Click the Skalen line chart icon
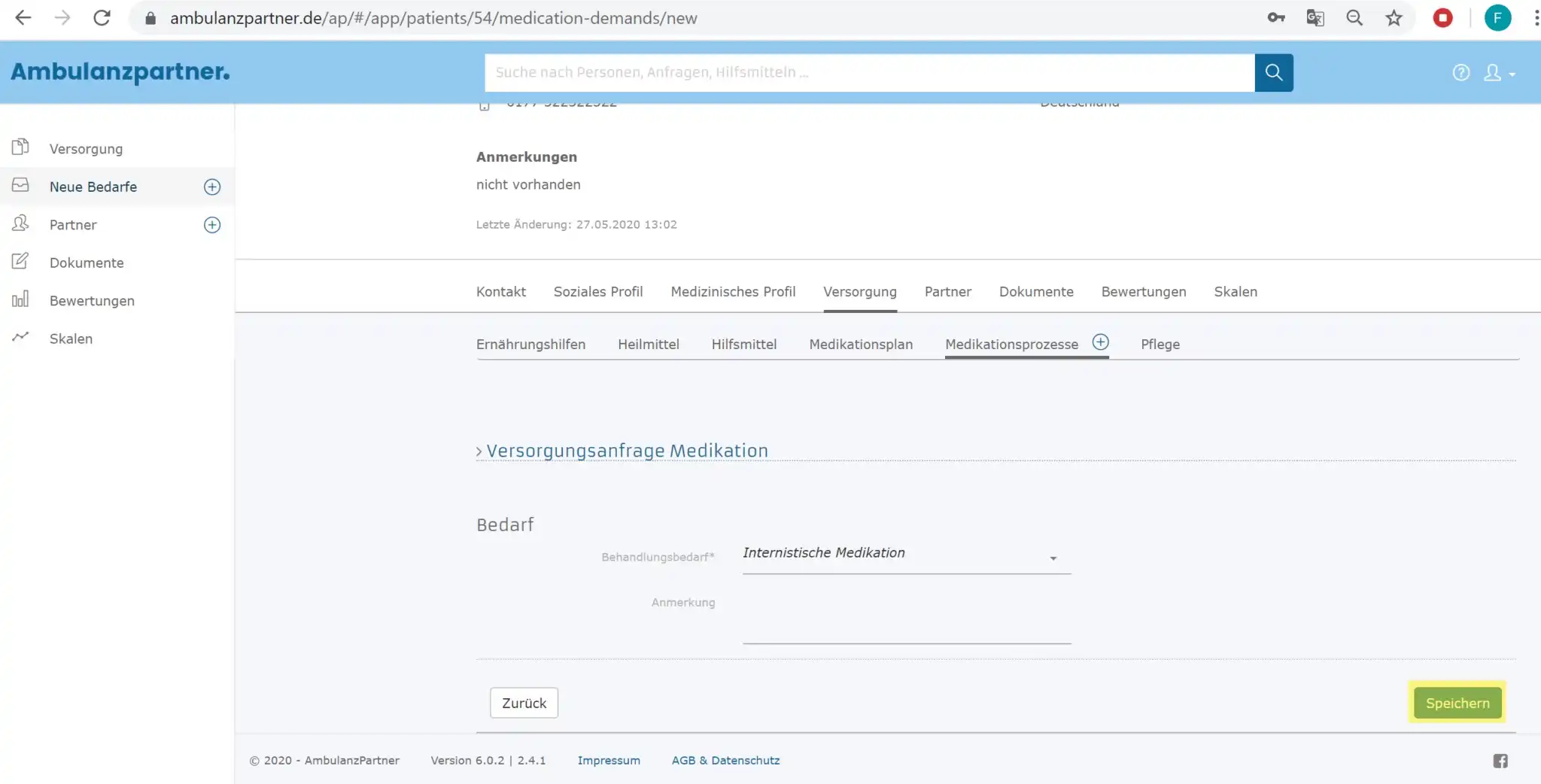The height and width of the screenshot is (784, 1541). pos(20,336)
